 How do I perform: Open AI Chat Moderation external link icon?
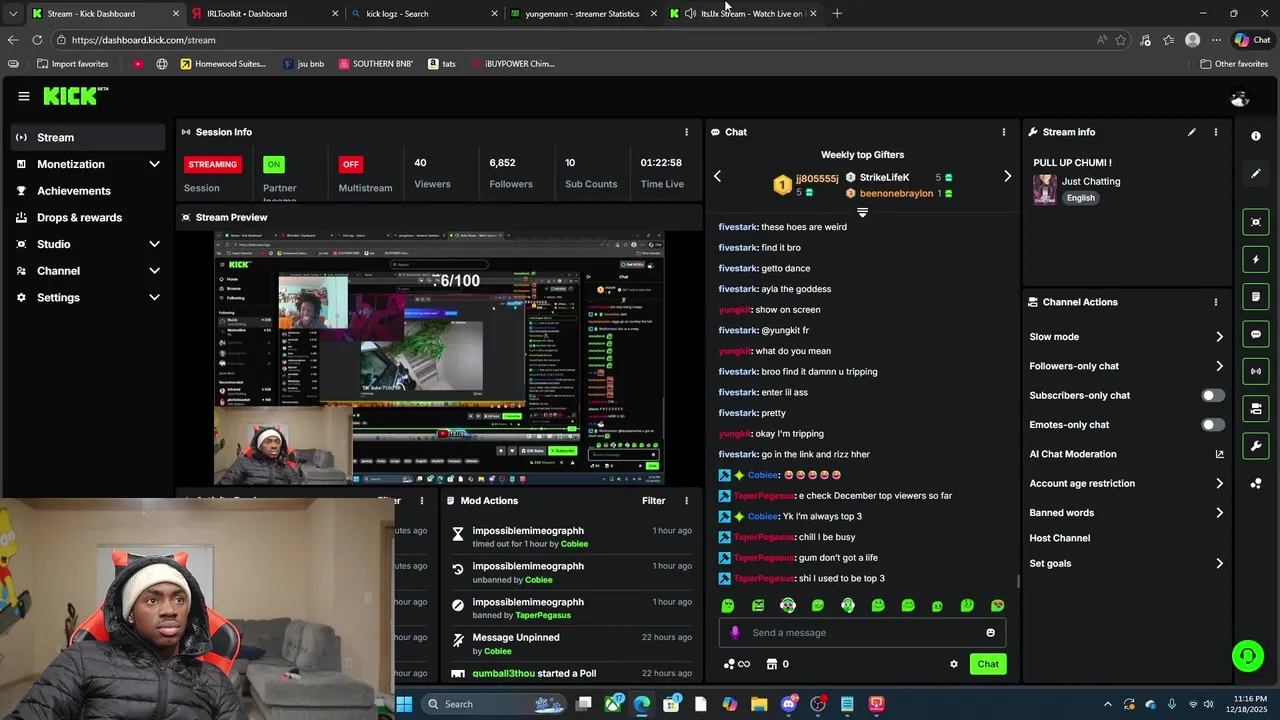[1219, 454]
